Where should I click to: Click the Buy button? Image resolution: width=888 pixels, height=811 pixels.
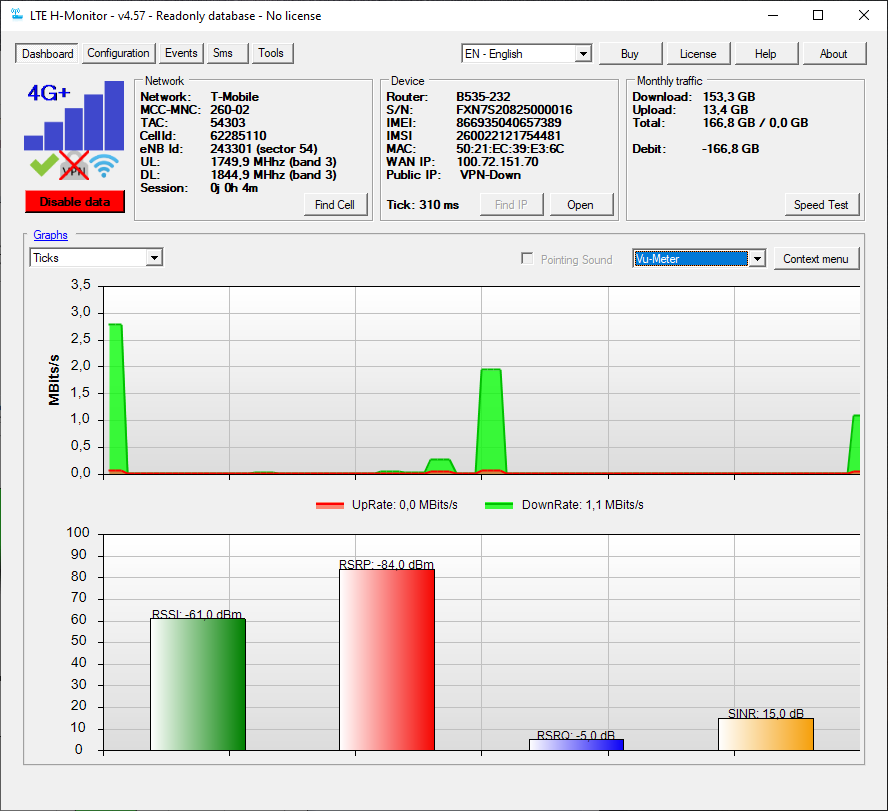[x=630, y=54]
